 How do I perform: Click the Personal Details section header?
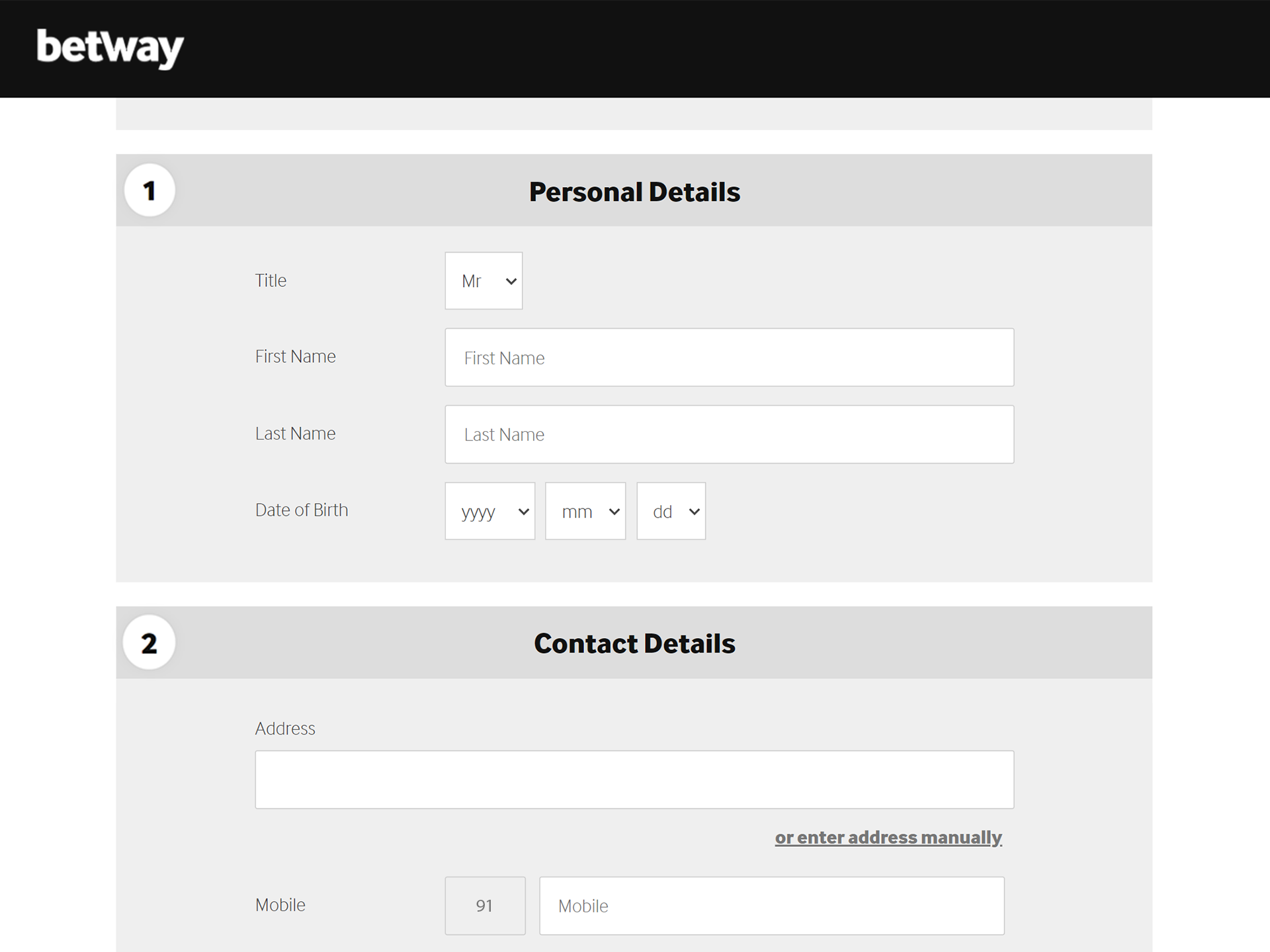(635, 191)
